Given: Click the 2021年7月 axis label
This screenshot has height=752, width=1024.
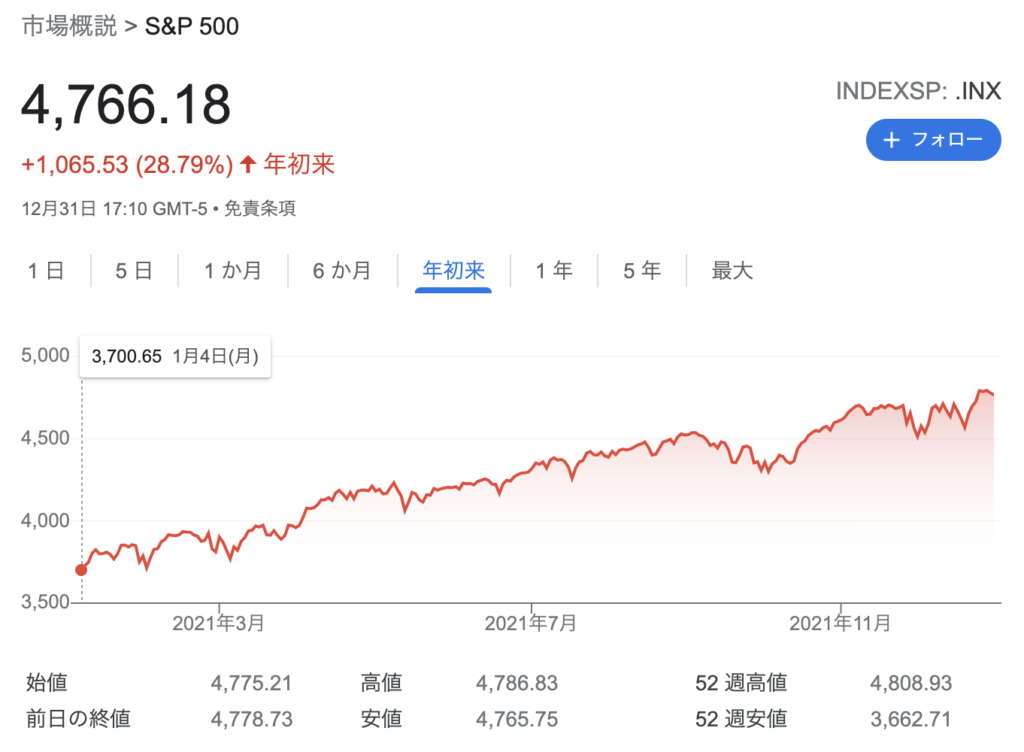Looking at the screenshot, I should click(530, 623).
